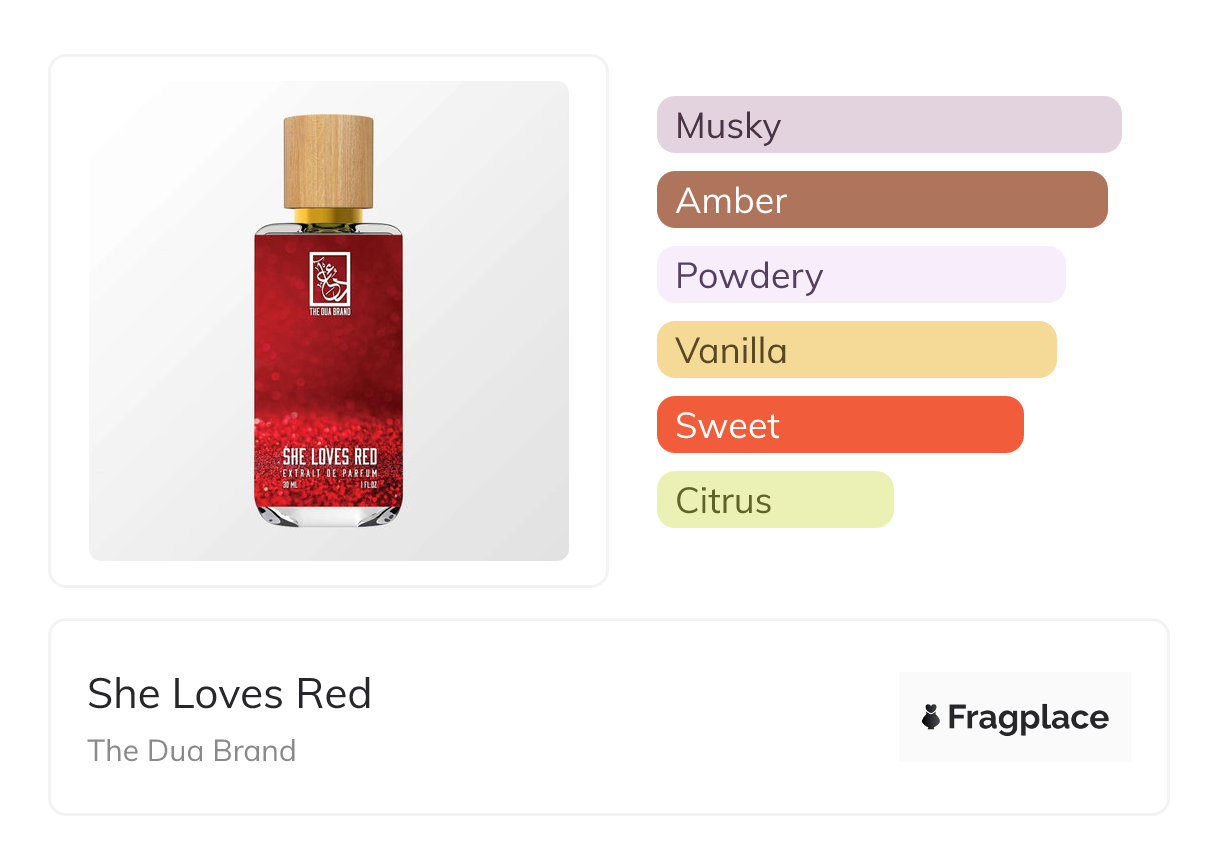The width and height of the screenshot is (1218, 864).
Task: Click the Fragplace wordmark text
Action: pyautogui.click(x=1028, y=717)
